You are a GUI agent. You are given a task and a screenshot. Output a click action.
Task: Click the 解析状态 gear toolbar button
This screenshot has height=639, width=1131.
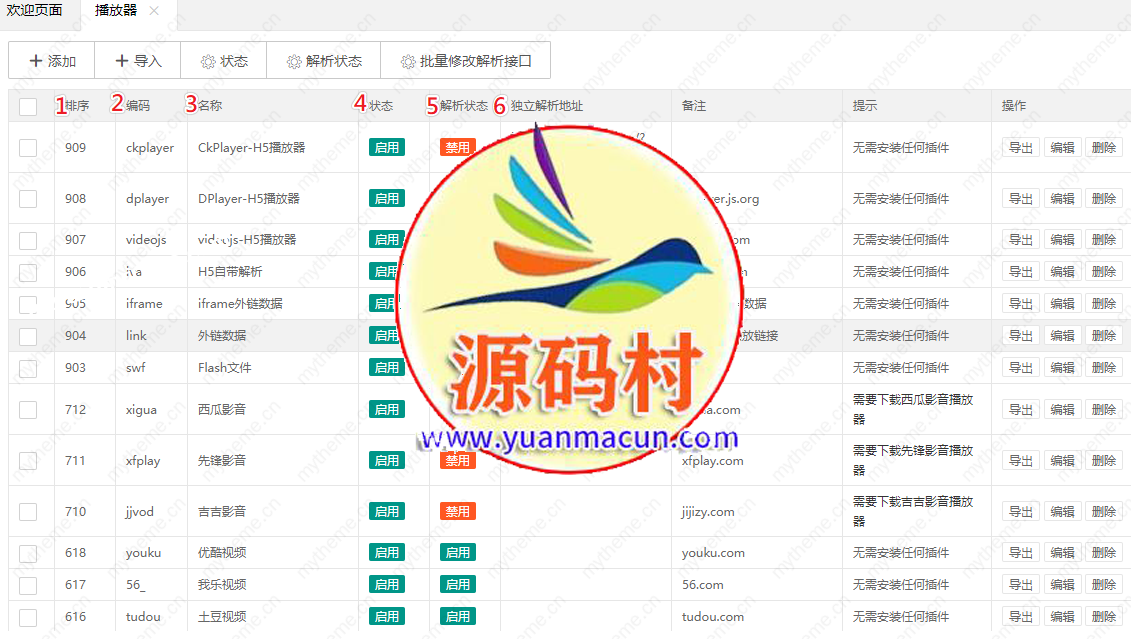pyautogui.click(x=324, y=61)
